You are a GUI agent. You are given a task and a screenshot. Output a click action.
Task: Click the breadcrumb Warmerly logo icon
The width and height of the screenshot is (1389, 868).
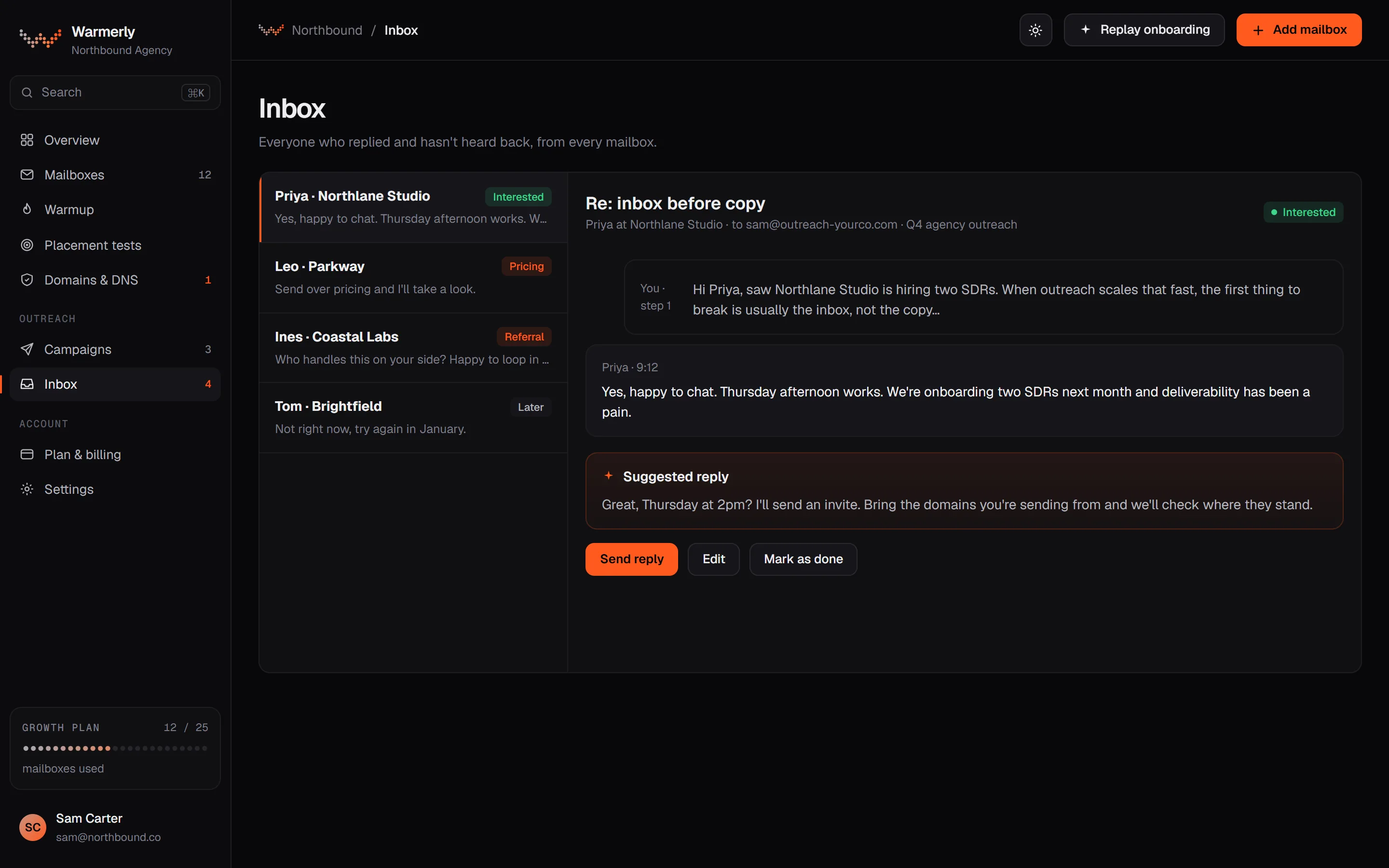pyautogui.click(x=271, y=30)
